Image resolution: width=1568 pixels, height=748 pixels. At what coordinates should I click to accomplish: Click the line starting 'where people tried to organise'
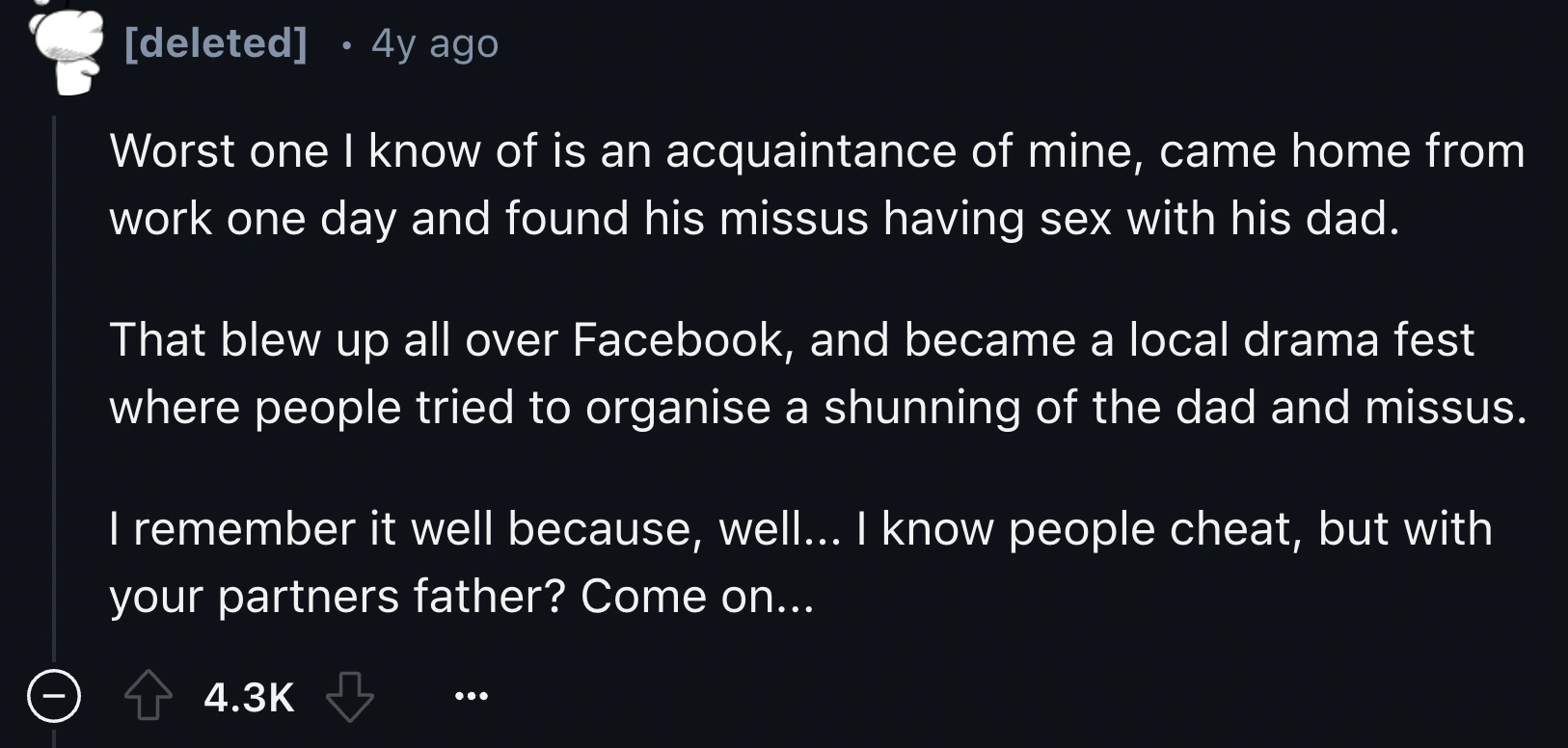click(818, 408)
